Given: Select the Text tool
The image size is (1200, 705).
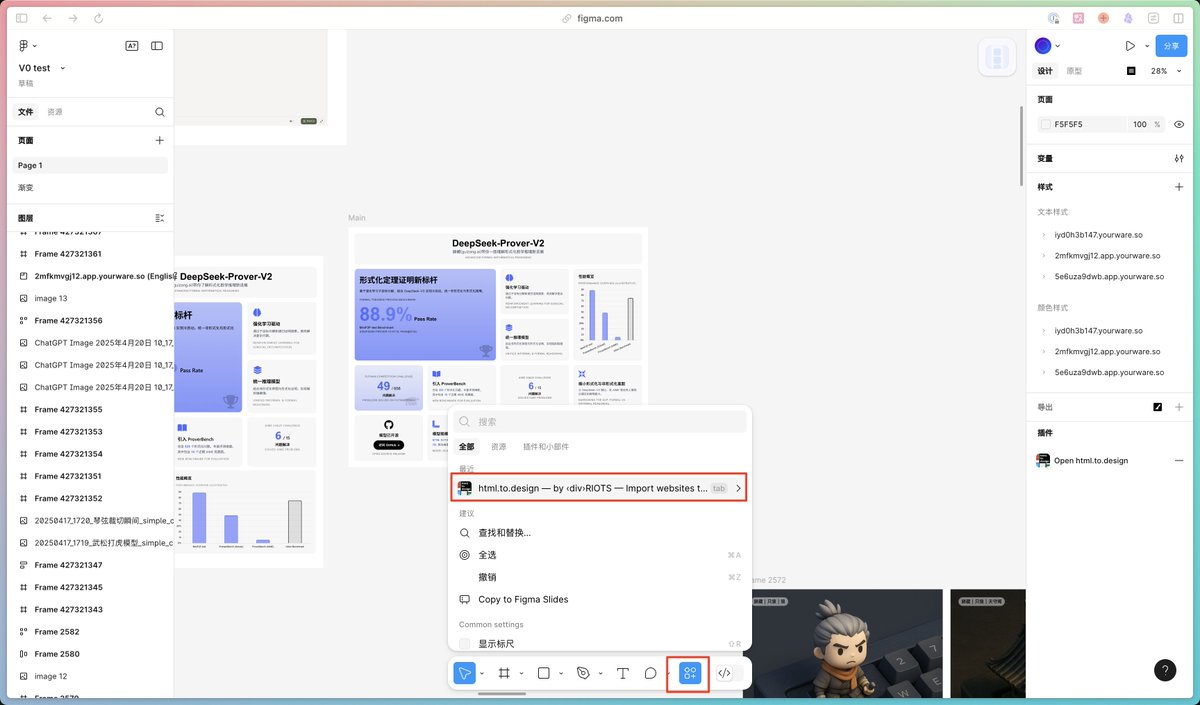Looking at the screenshot, I should [x=623, y=673].
